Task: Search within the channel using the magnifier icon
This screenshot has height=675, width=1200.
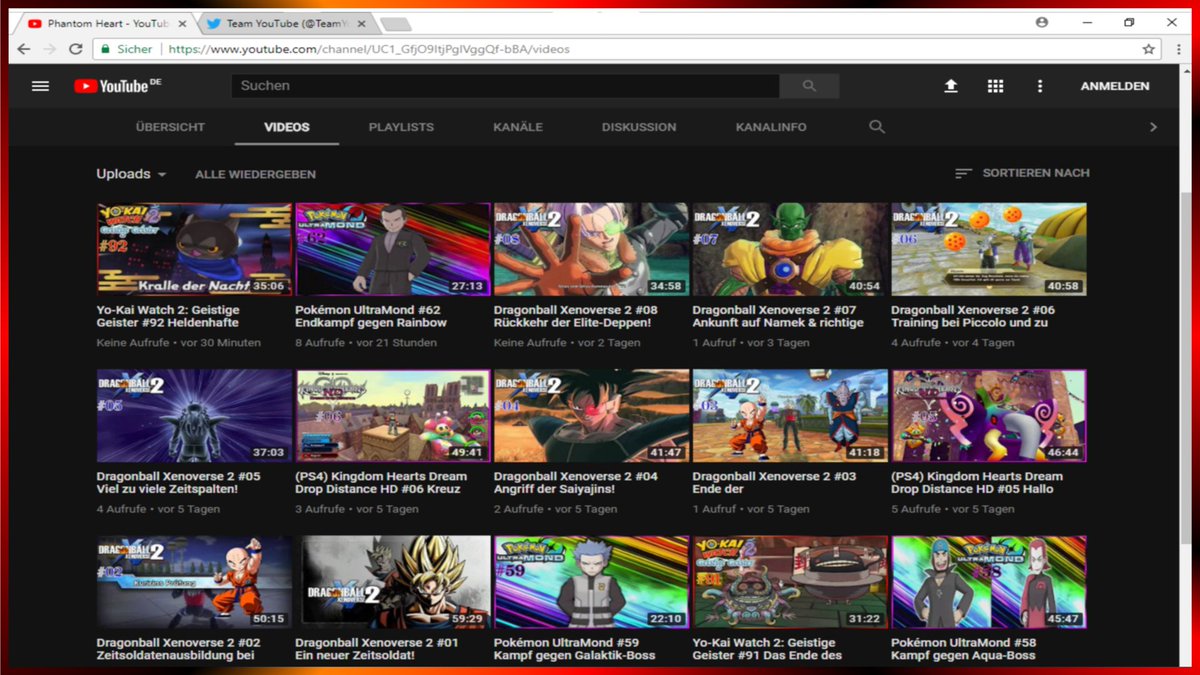Action: coord(877,127)
